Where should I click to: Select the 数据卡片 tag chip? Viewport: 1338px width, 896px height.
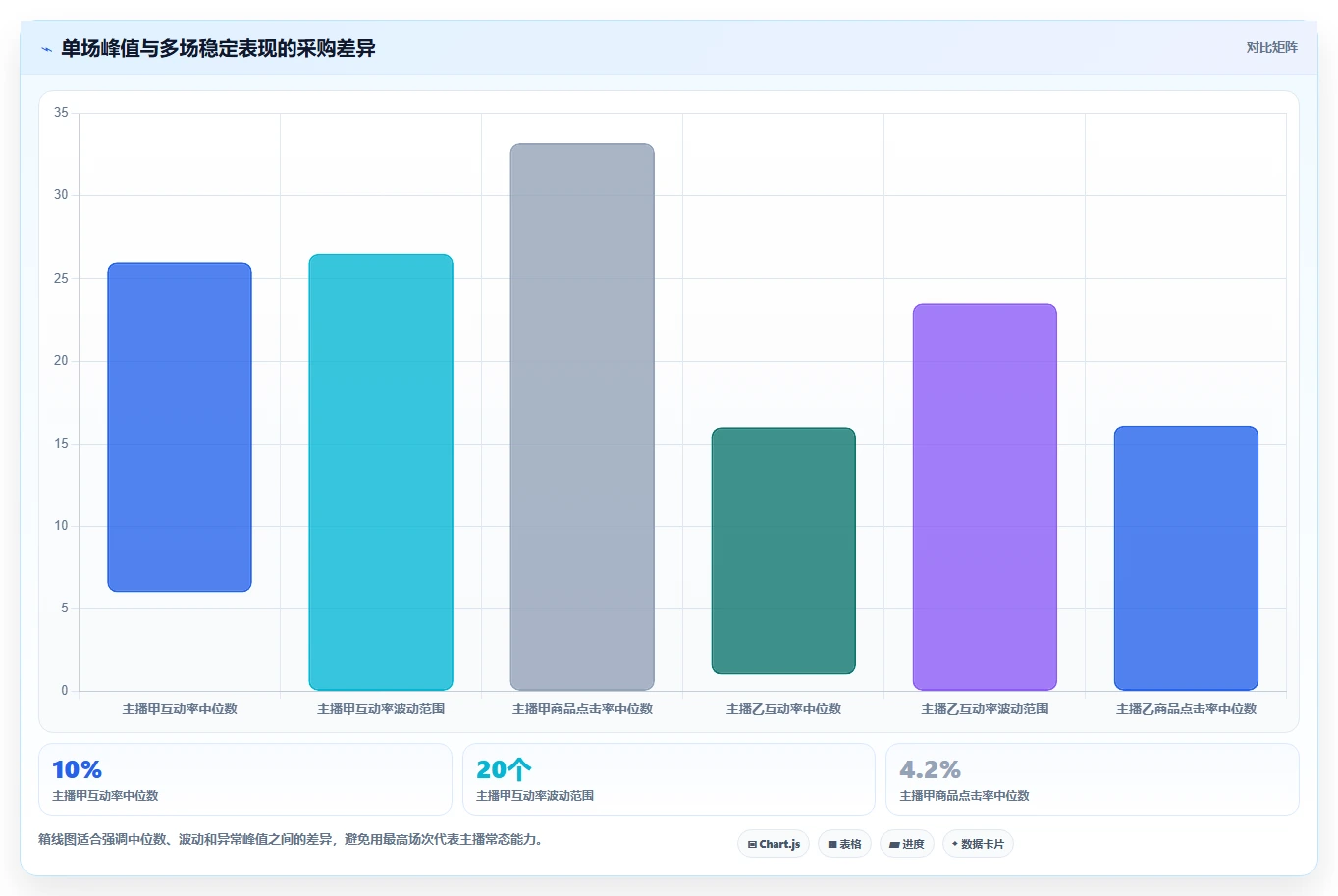978,844
